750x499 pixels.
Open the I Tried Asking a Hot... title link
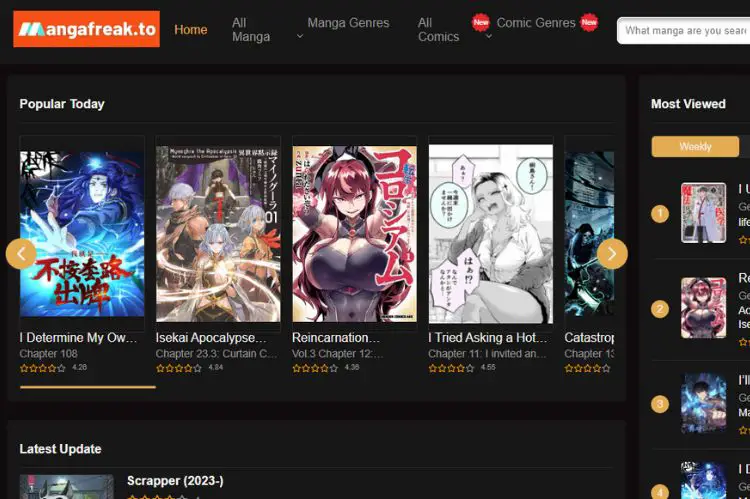coord(487,338)
